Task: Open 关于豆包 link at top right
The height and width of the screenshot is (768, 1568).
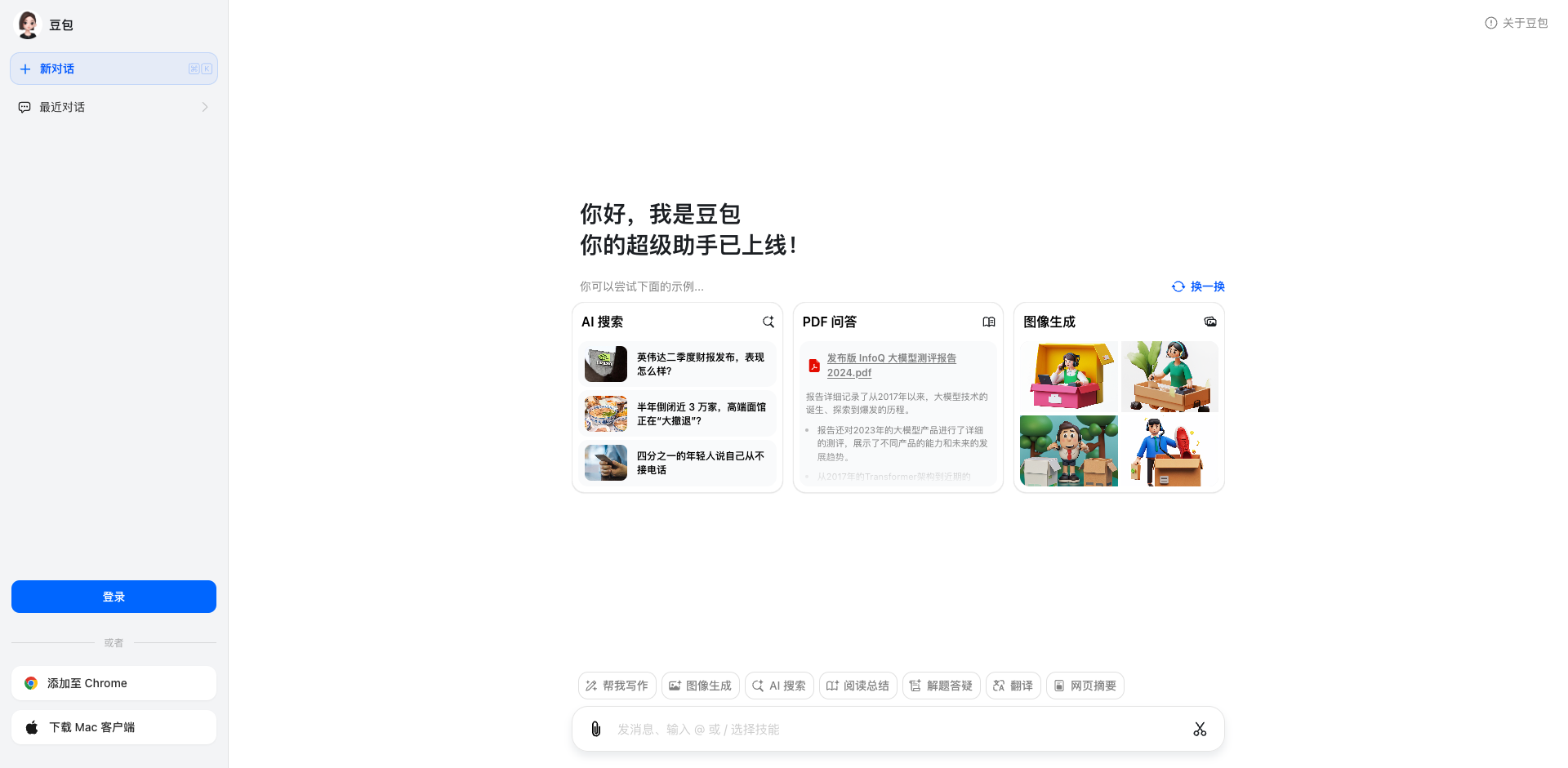Action: point(1516,23)
